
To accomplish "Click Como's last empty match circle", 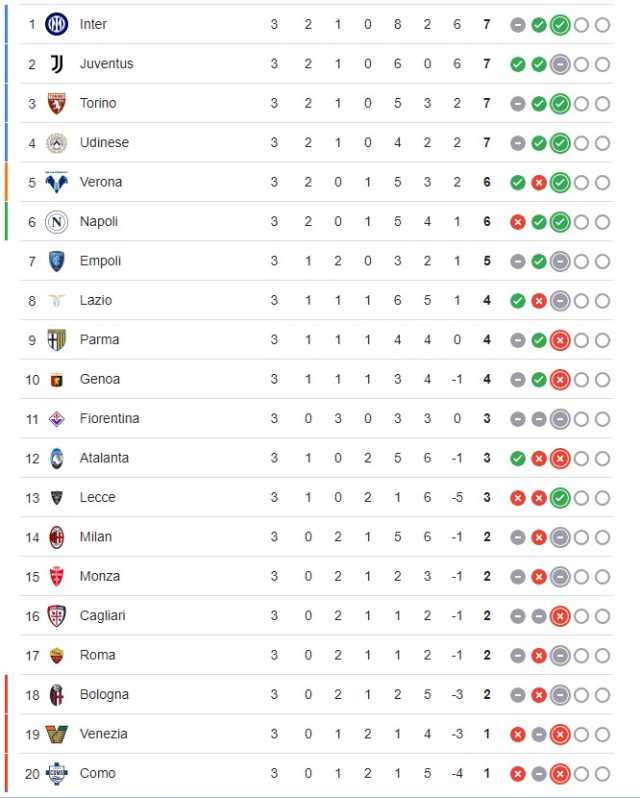I will click(x=602, y=774).
